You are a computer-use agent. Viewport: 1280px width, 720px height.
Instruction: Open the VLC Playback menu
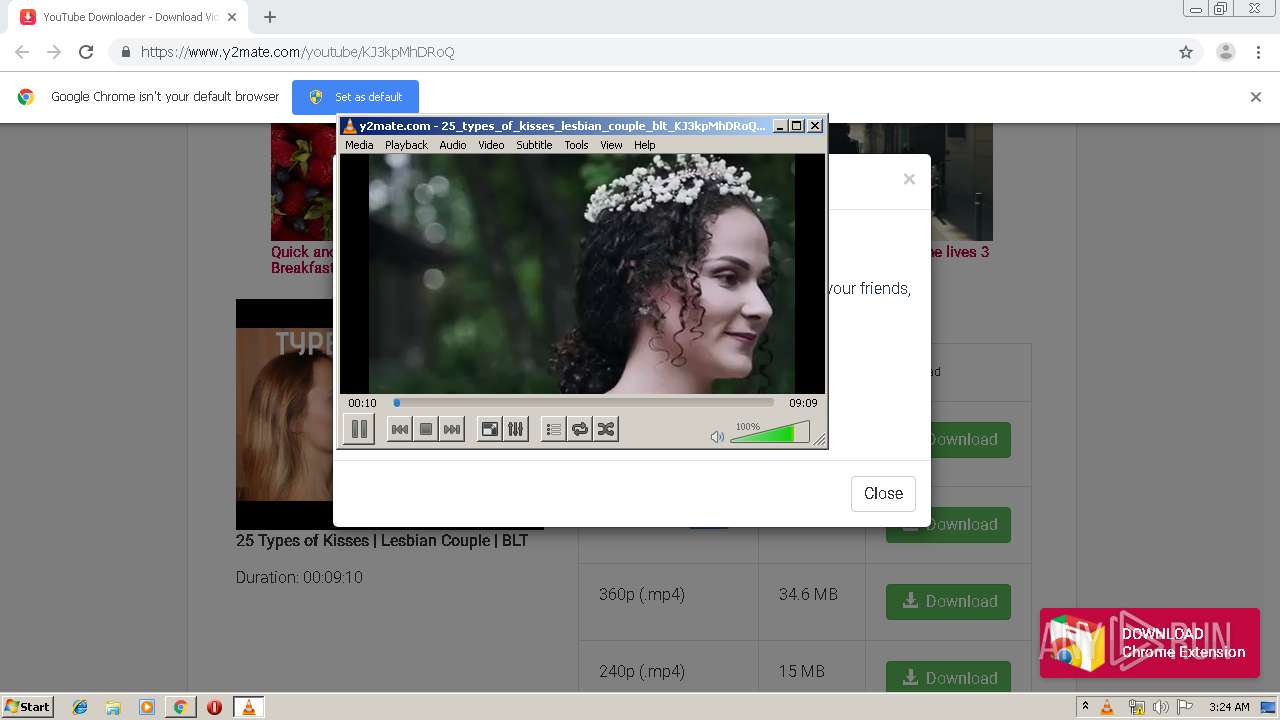click(406, 145)
